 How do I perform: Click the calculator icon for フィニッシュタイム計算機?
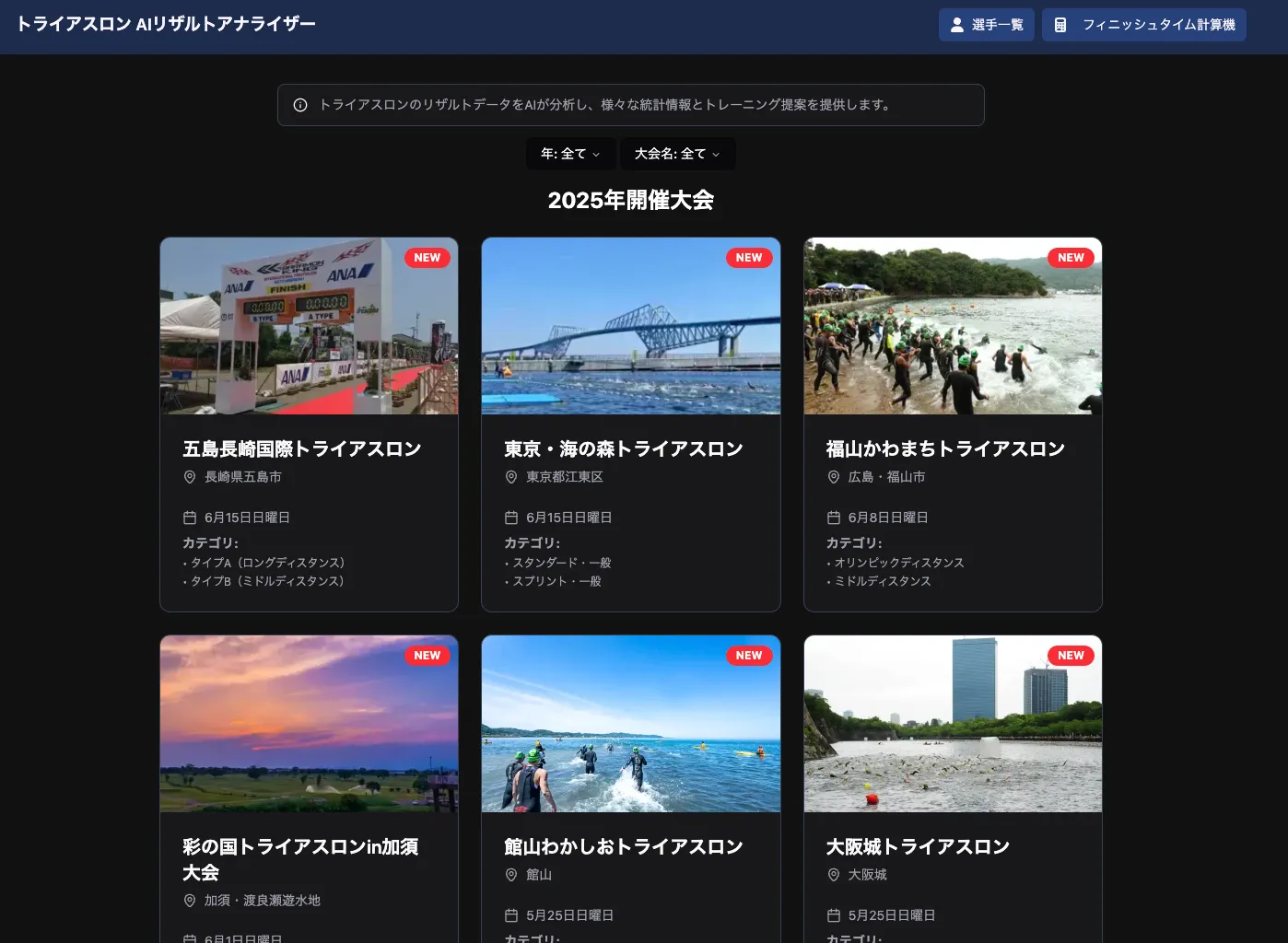pyautogui.click(x=1060, y=25)
